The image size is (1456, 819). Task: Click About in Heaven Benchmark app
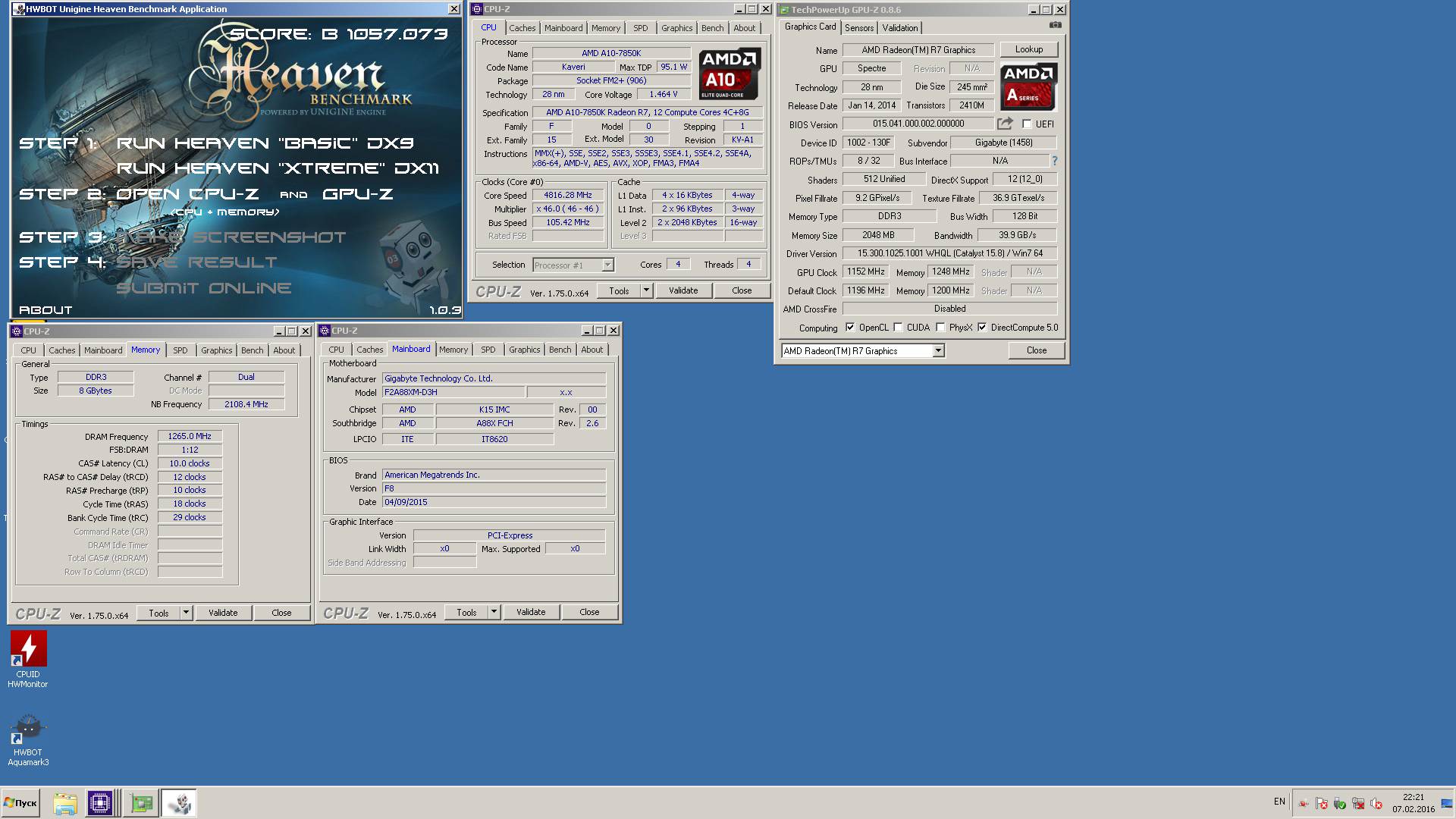(45, 310)
